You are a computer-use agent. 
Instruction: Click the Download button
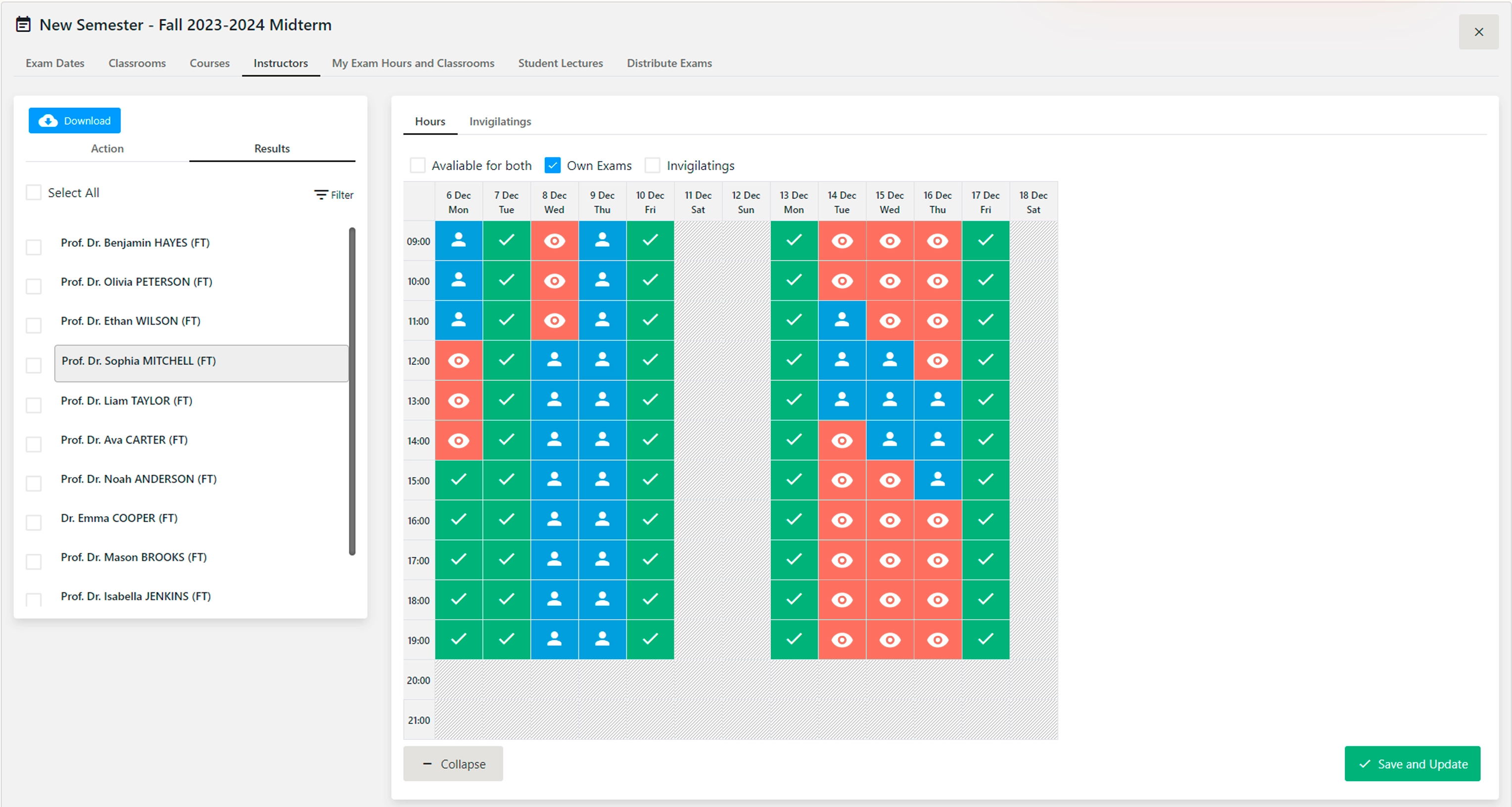(x=74, y=120)
